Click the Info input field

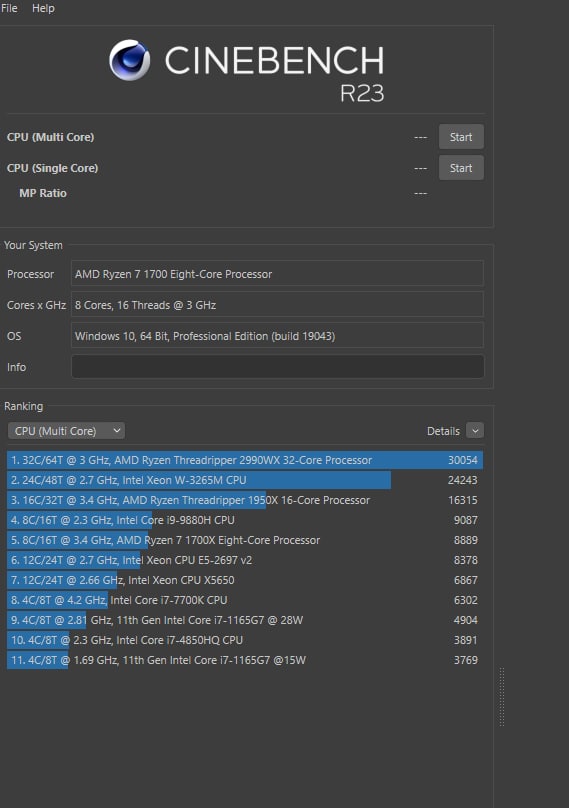pos(277,366)
